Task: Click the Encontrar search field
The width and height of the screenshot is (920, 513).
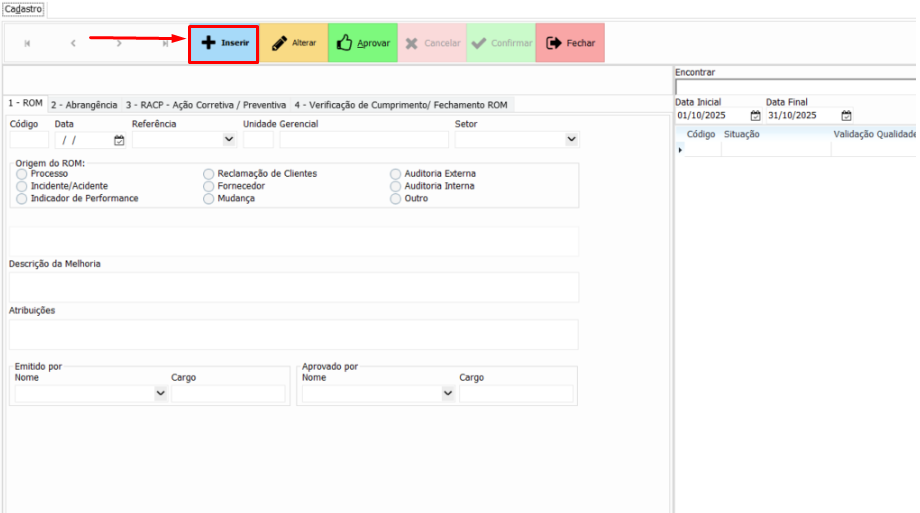Action: 795,87
